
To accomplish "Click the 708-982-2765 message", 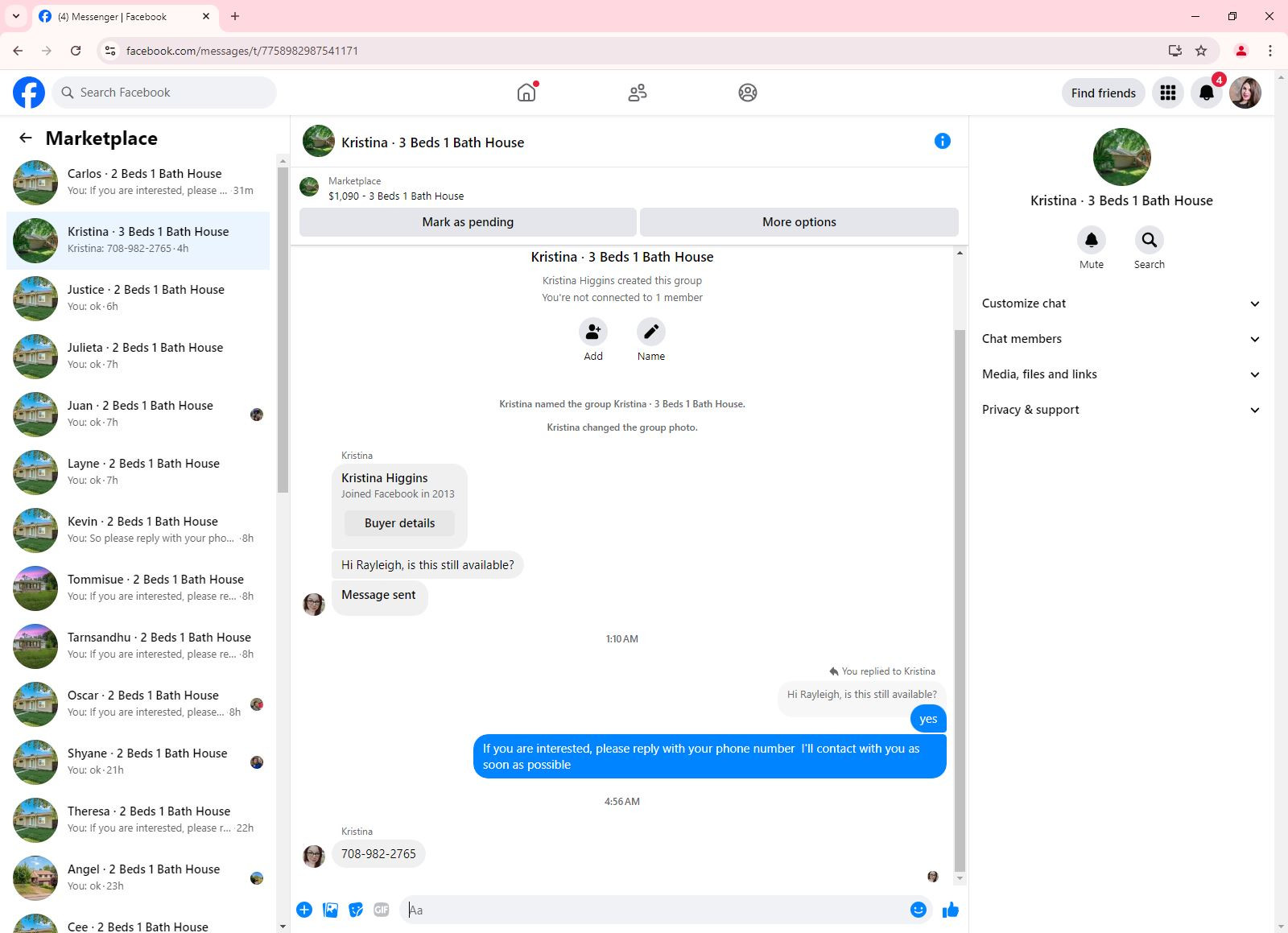I will click(x=378, y=853).
